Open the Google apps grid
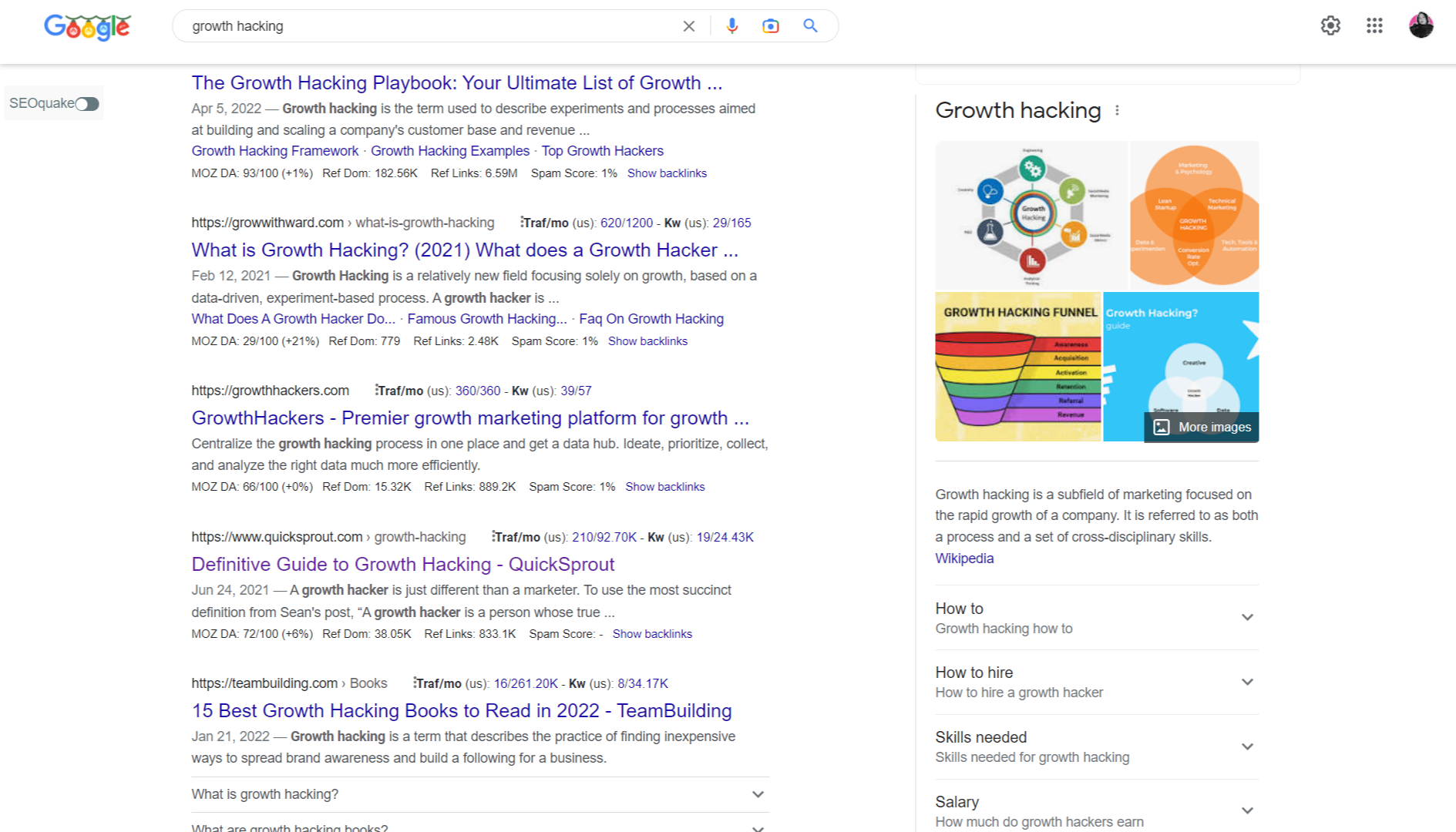1456x832 pixels. pyautogui.click(x=1374, y=25)
